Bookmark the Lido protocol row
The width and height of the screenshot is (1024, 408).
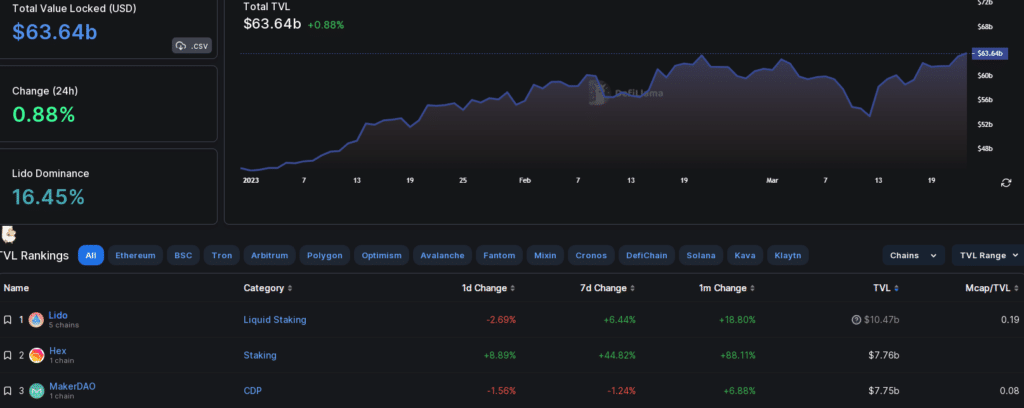[x=8, y=320]
